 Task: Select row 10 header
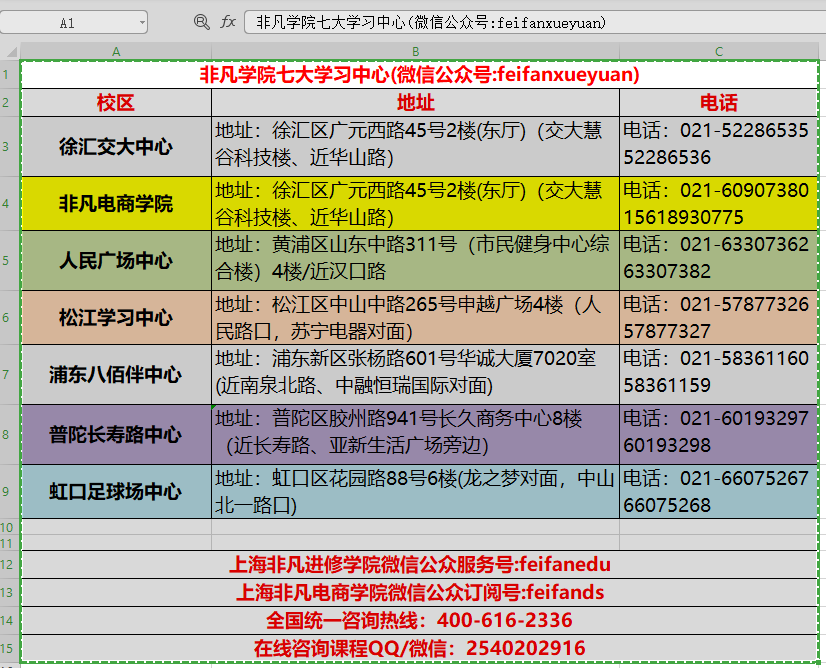[9, 527]
